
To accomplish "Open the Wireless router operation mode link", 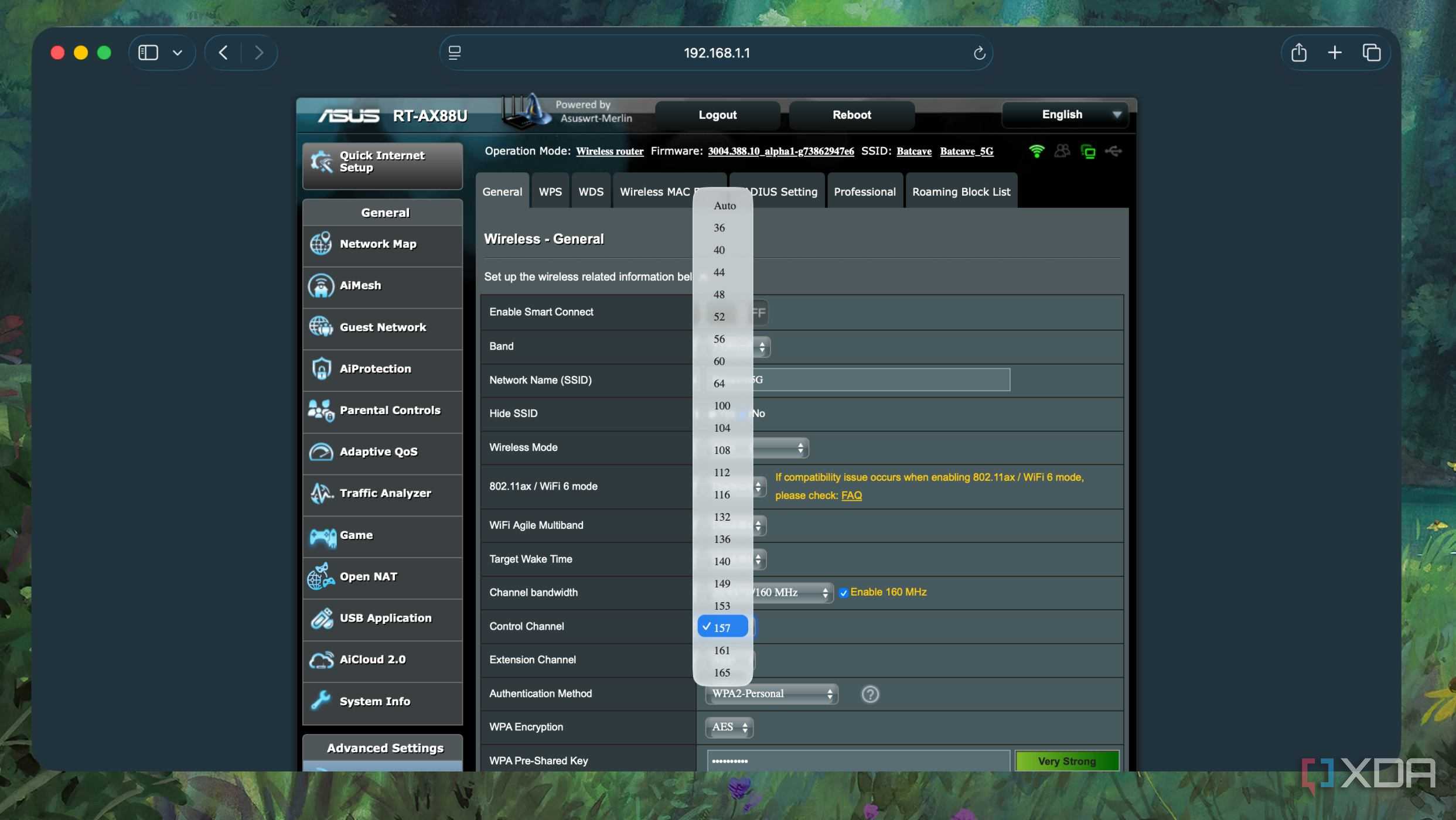I will point(609,151).
